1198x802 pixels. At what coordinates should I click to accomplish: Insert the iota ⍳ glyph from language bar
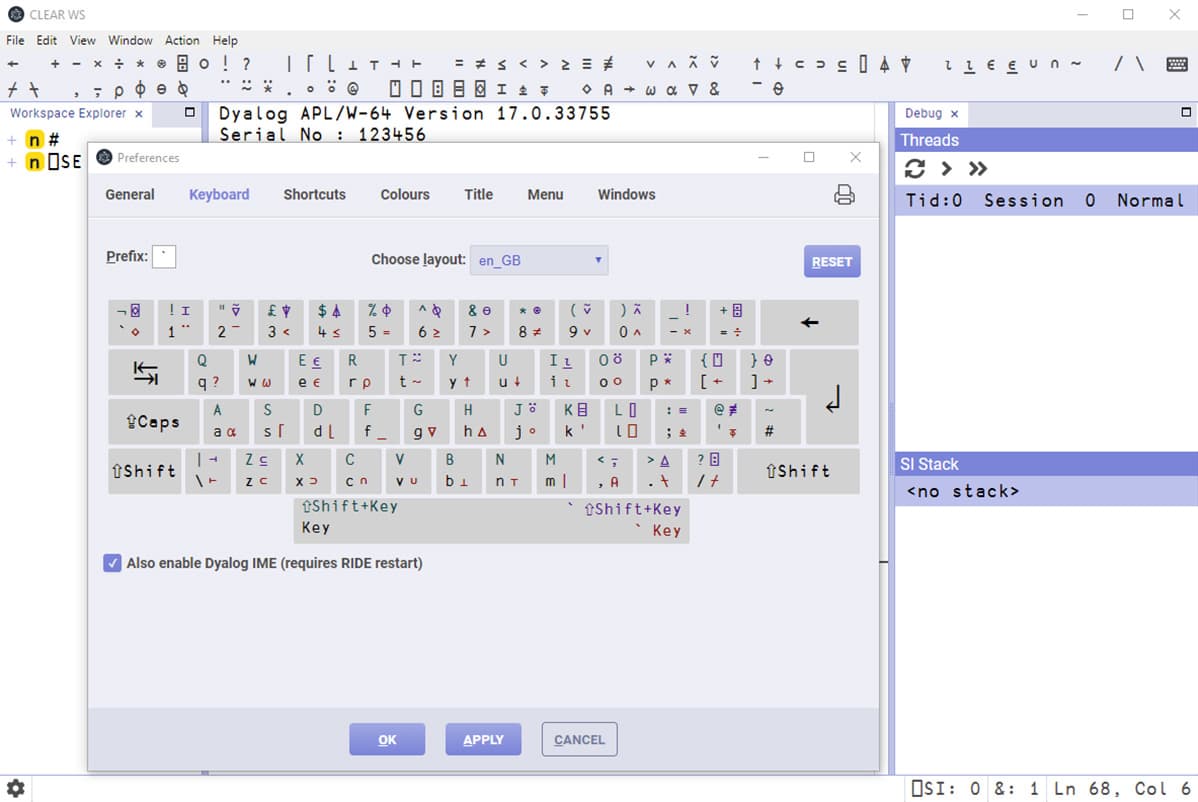[948, 65]
